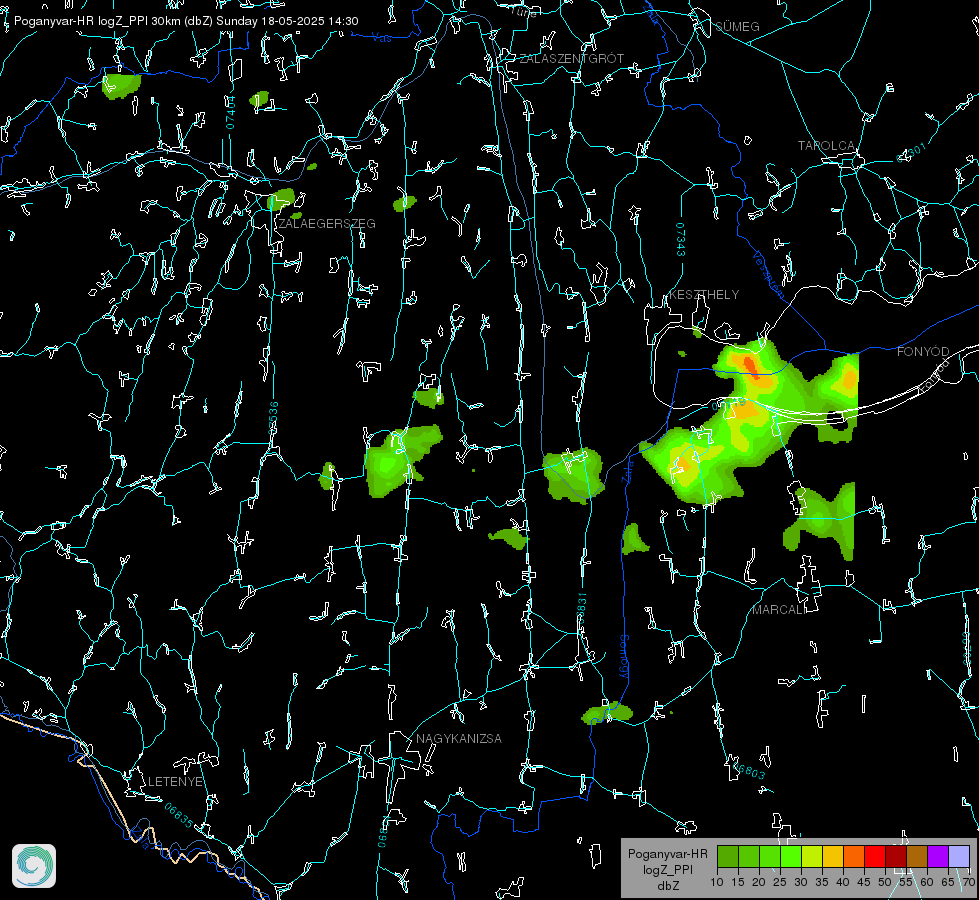Screen dimensions: 979x900
Task: Select the 25–30 dBZ bright green swatch
Action: coord(791,856)
